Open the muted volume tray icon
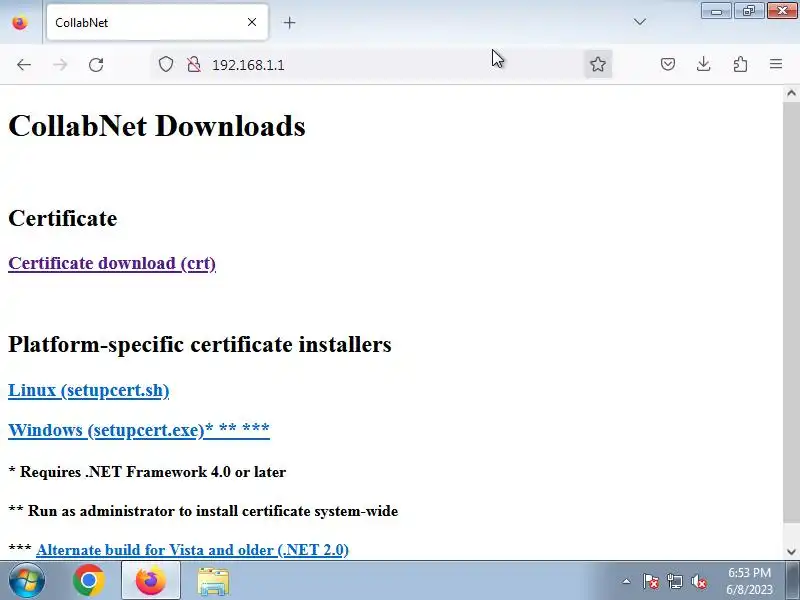The height and width of the screenshot is (600, 800). tap(699, 581)
